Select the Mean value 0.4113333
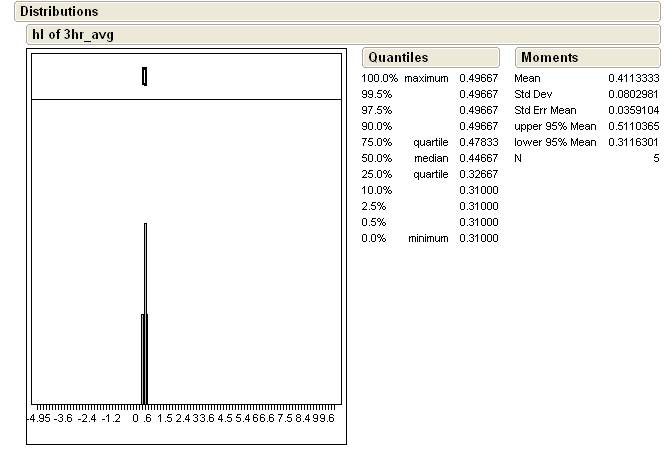This screenshot has height=452, width=665. pyautogui.click(x=634, y=78)
